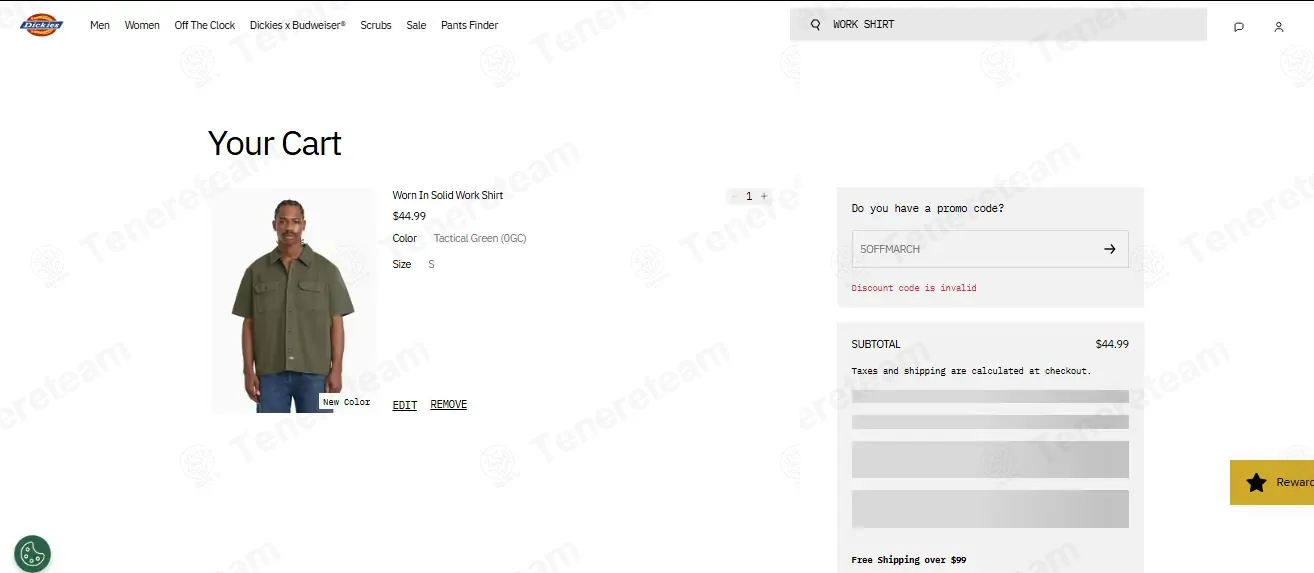Click the Tactical Green (0GC) color text
Screen dimensions: 1314x573
480,238
